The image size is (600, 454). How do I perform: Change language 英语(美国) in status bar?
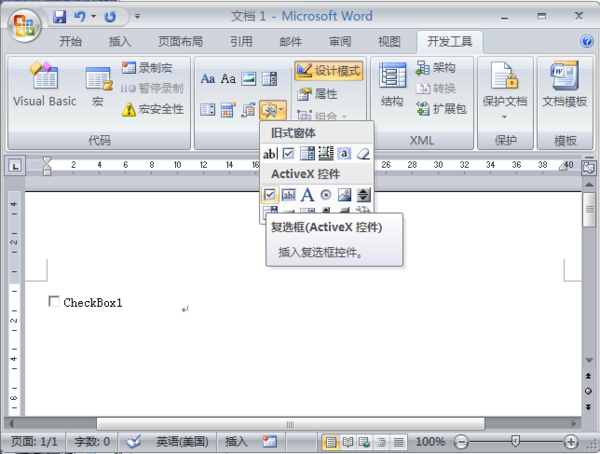182,442
